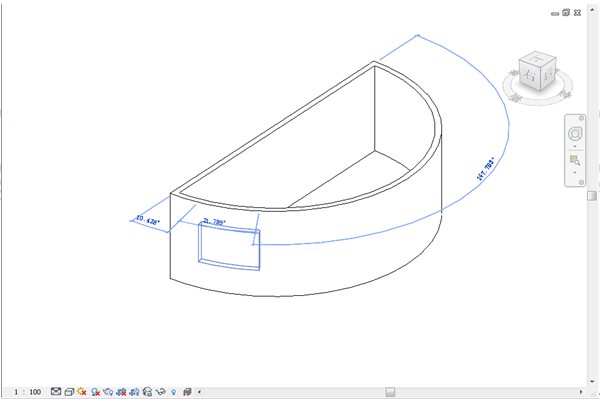
Task: Toggle the Shadows off icon
Action: pos(96,392)
